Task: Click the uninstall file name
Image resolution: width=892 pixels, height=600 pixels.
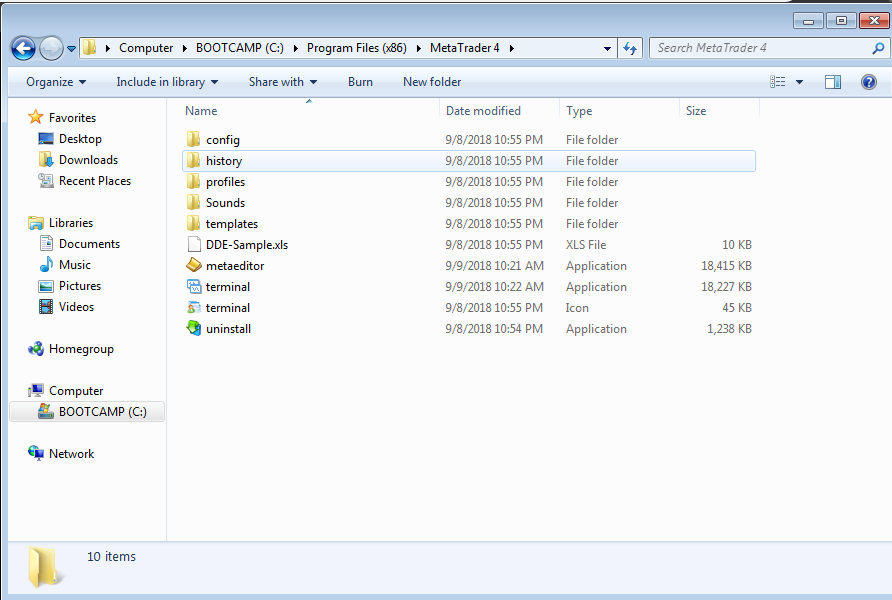Action: coord(228,329)
